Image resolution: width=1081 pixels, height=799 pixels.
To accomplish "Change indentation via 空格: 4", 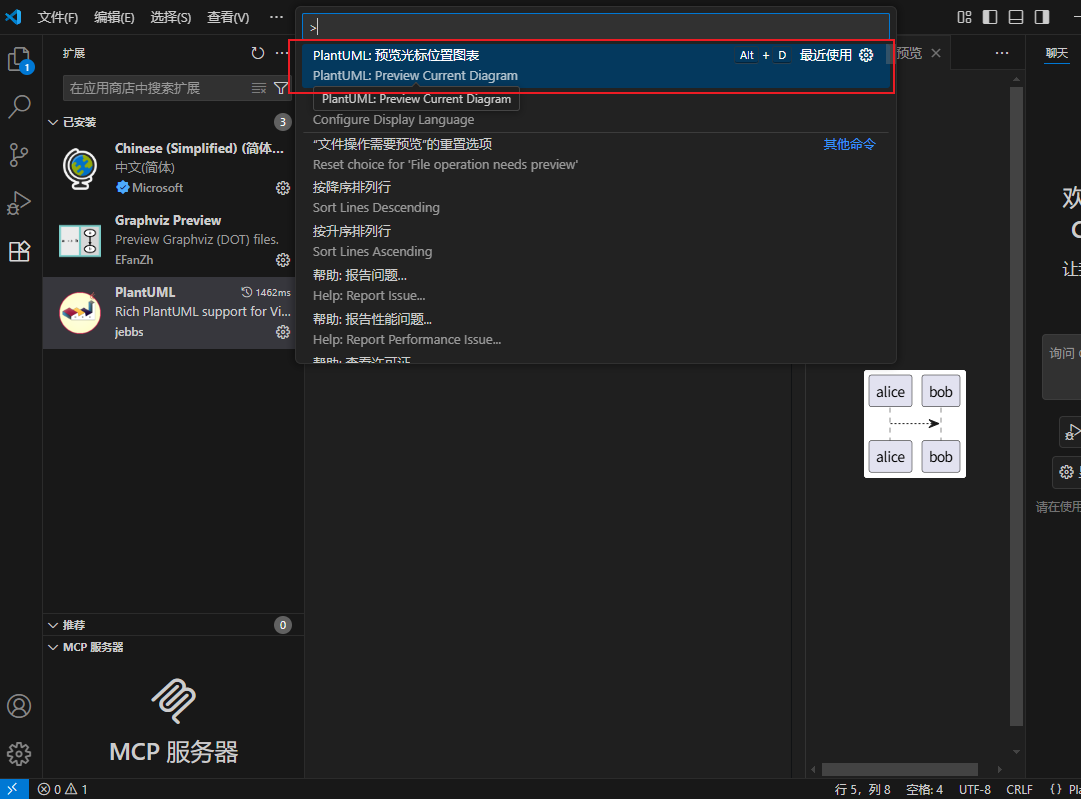I will coord(924,789).
